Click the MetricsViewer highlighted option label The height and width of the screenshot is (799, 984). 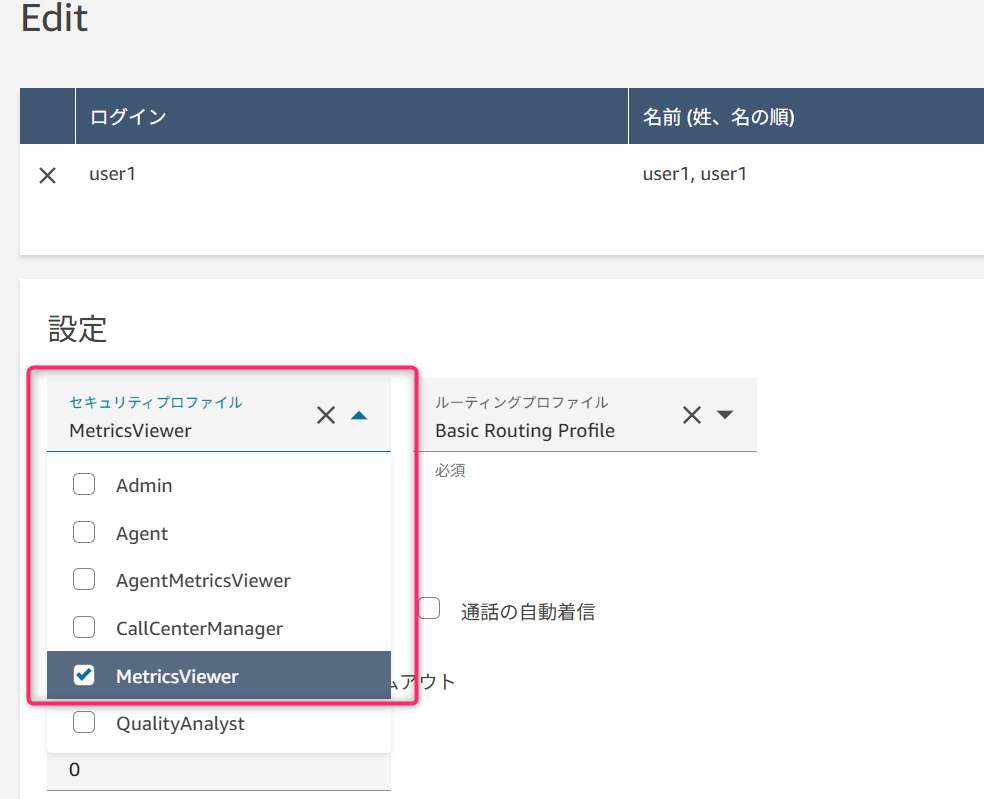tap(177, 676)
